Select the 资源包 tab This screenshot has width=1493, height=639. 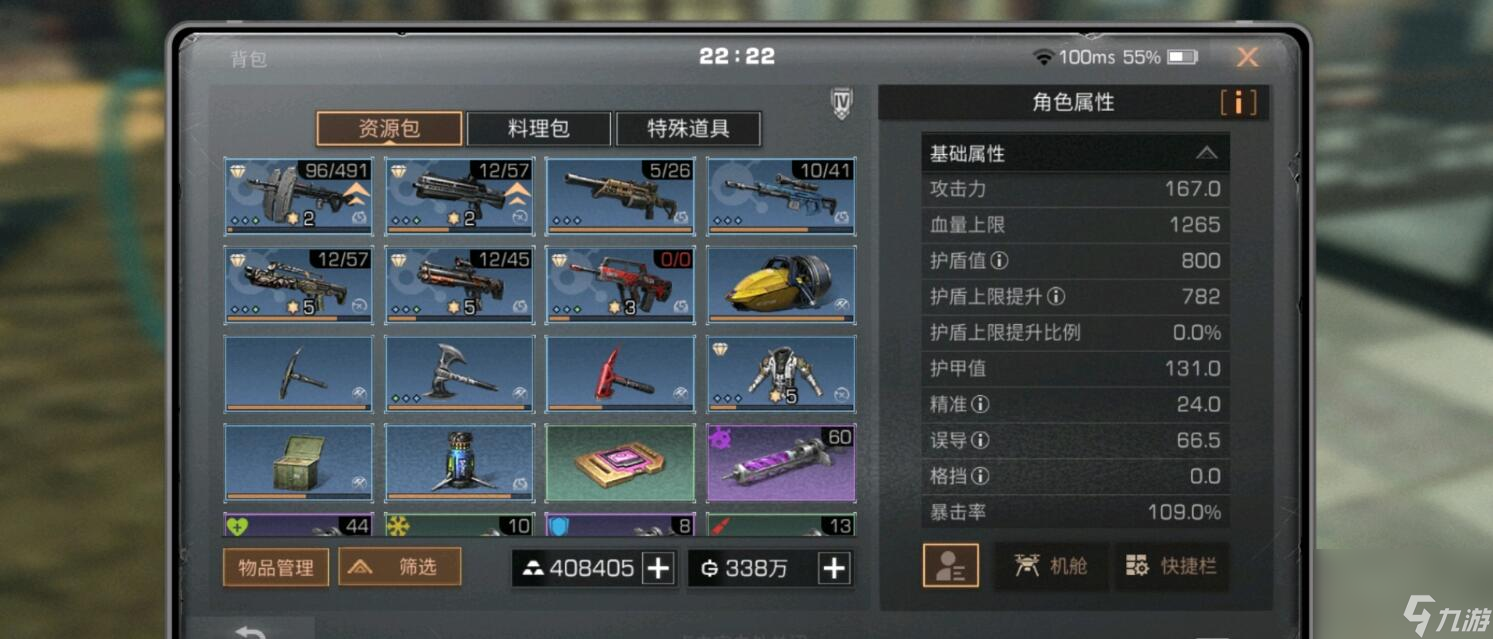[389, 129]
